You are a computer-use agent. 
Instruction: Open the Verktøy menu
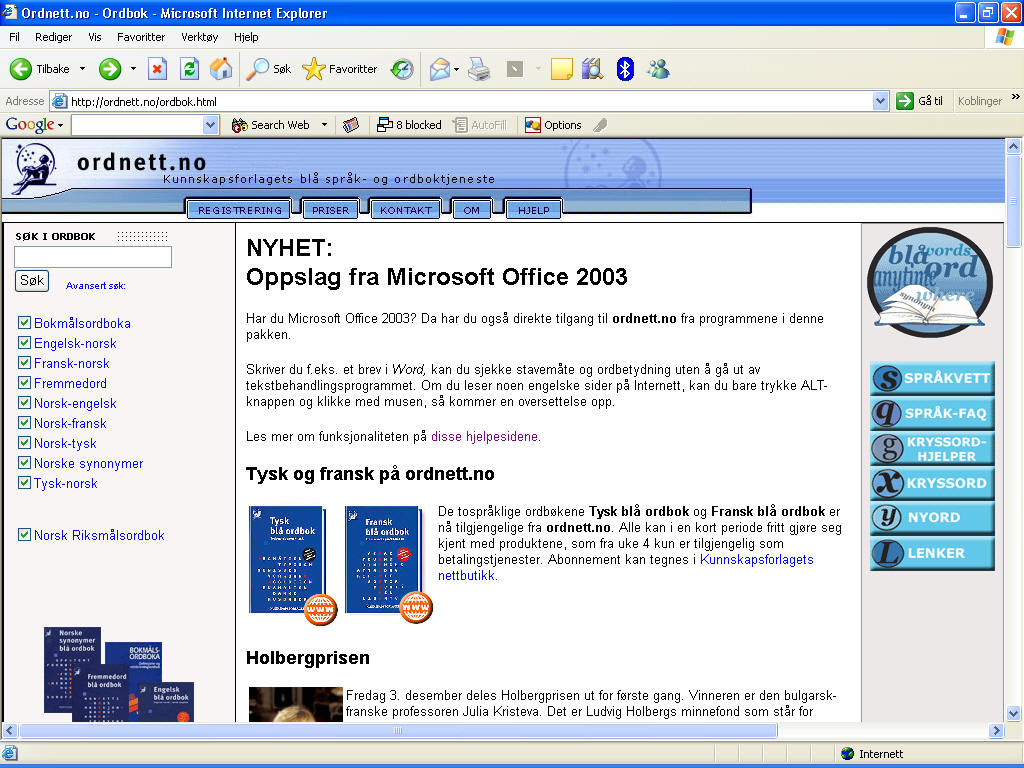[200, 37]
